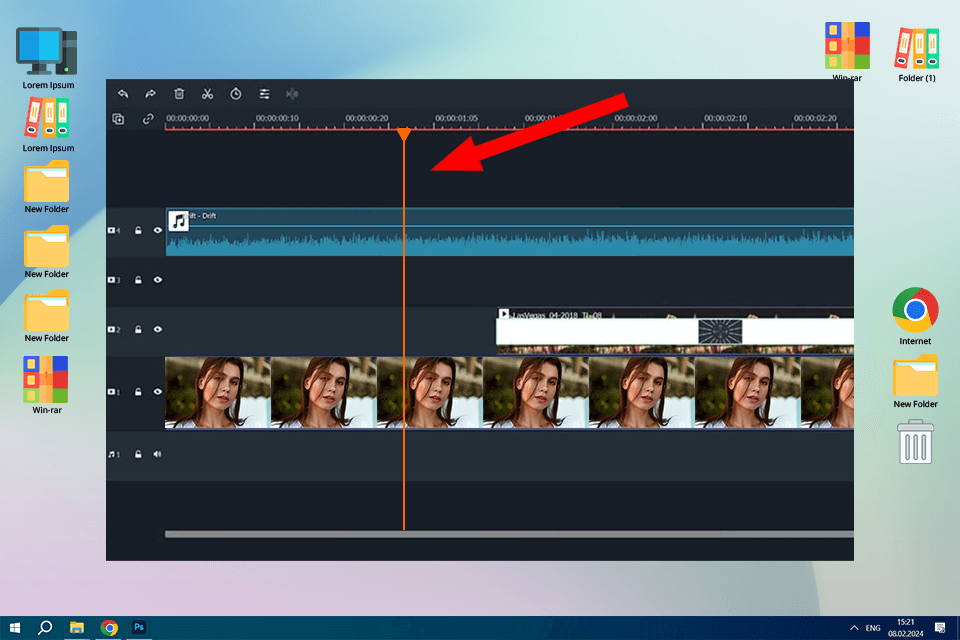Hide video track 1 with eye icon
Viewport: 960px width, 640px height.
pyautogui.click(x=157, y=392)
